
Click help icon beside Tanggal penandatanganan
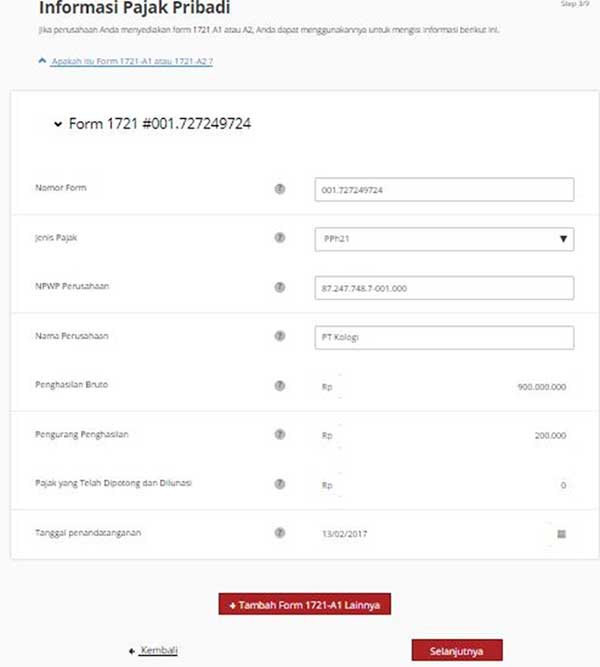coord(280,533)
